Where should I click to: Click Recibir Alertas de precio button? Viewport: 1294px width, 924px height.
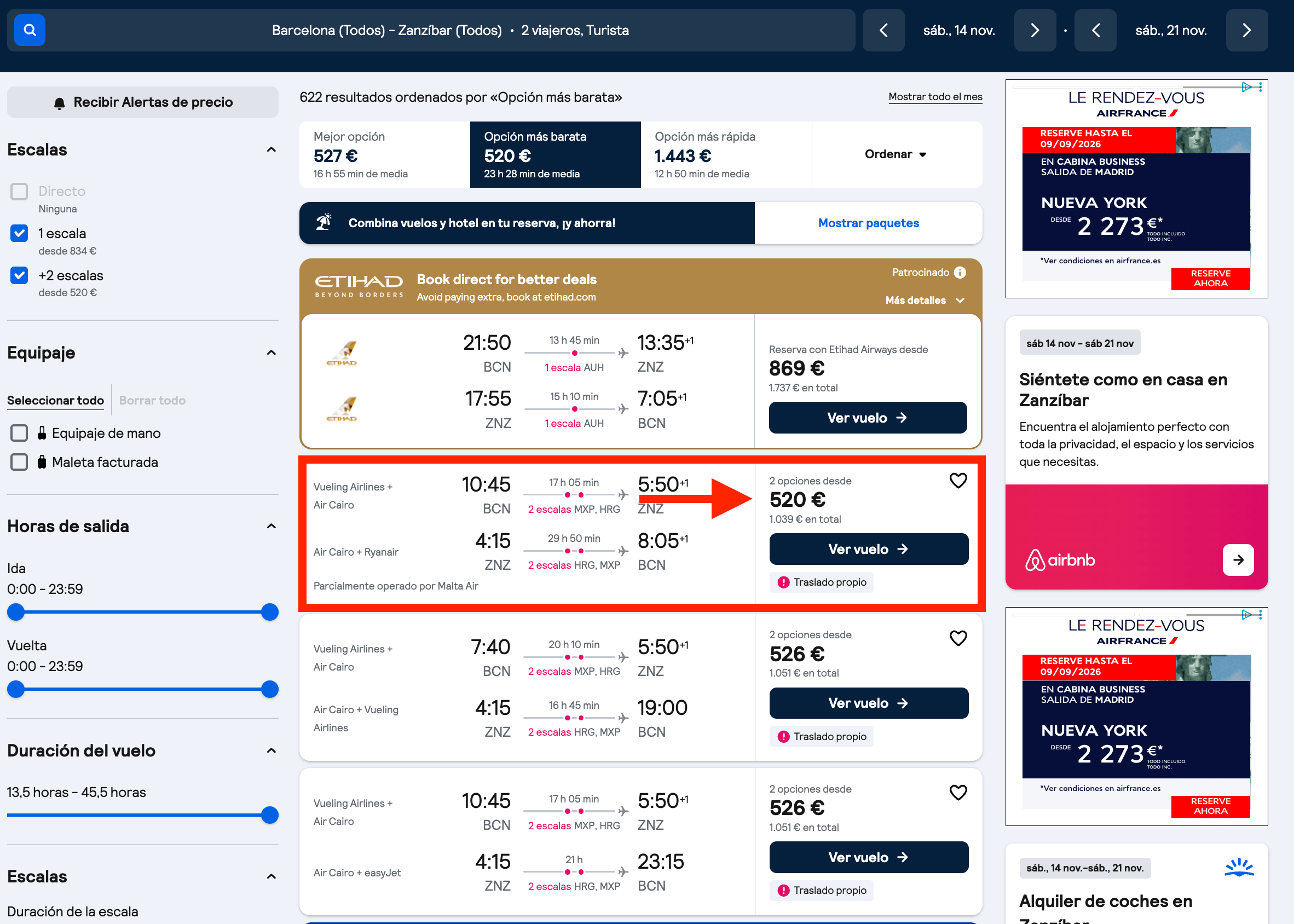pyautogui.click(x=143, y=102)
